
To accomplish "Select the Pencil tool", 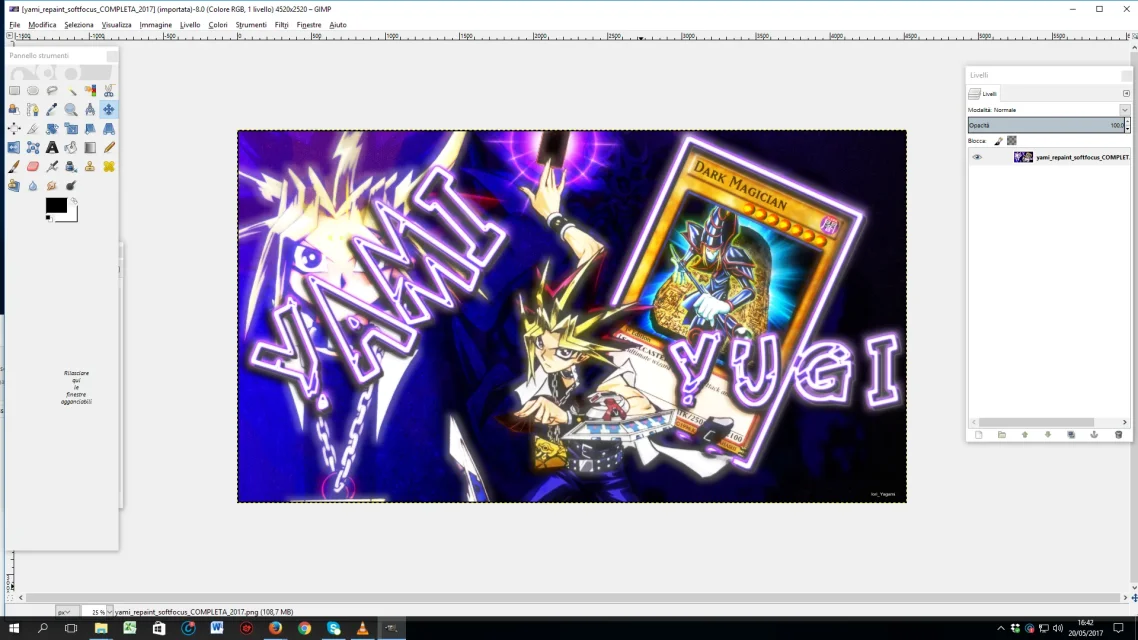I will 109,147.
